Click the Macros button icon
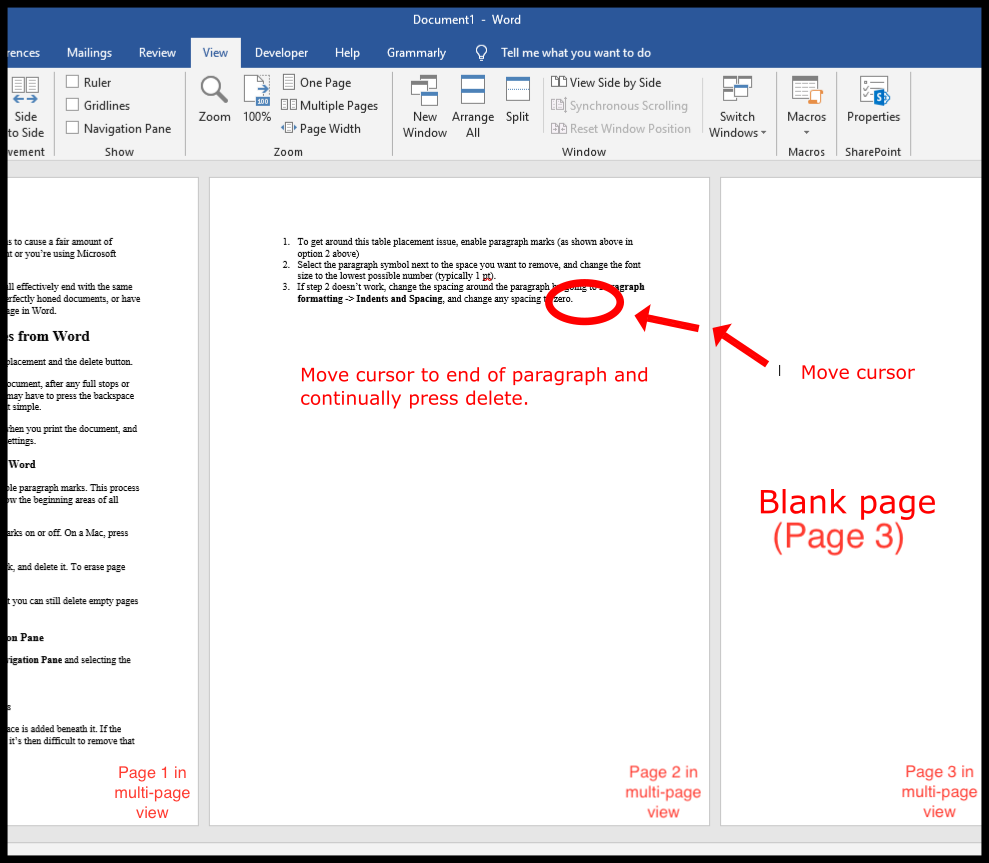 806,90
